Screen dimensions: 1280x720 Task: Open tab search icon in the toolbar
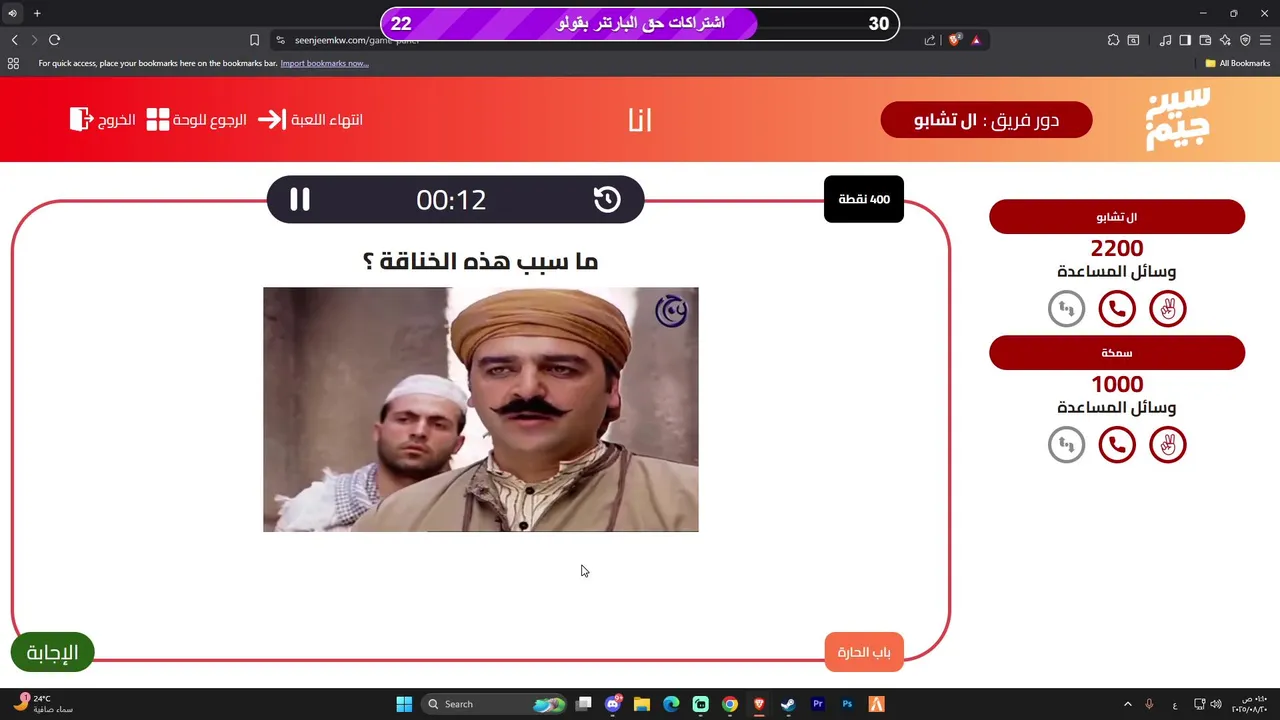coord(1133,40)
